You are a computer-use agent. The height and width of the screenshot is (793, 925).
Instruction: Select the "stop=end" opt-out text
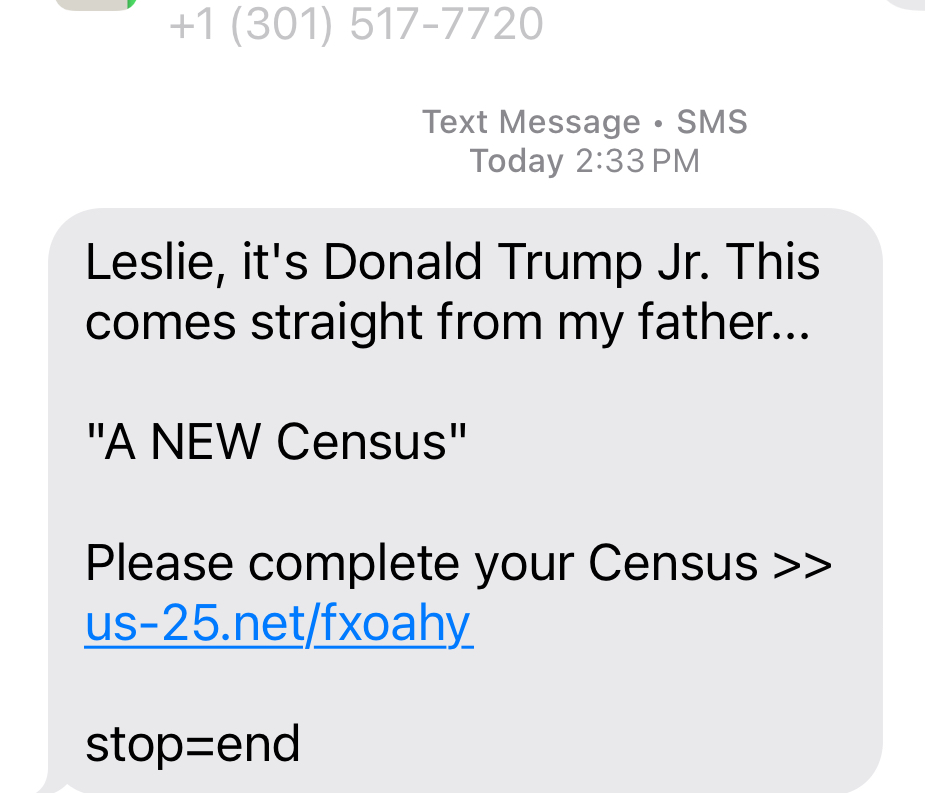(193, 745)
